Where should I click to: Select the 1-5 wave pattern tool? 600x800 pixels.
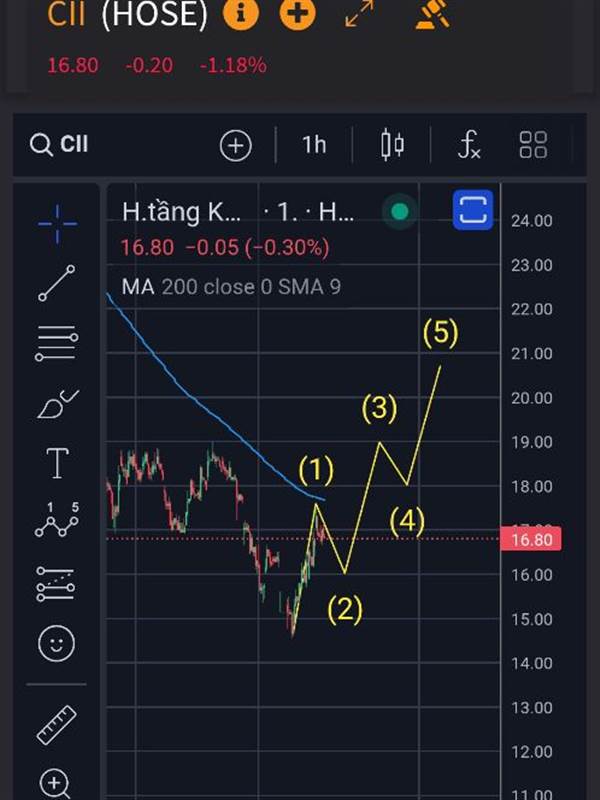(57, 521)
